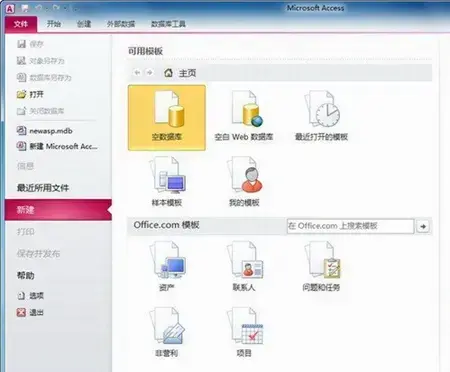Select the 联系人 contacts template

pos(244,267)
